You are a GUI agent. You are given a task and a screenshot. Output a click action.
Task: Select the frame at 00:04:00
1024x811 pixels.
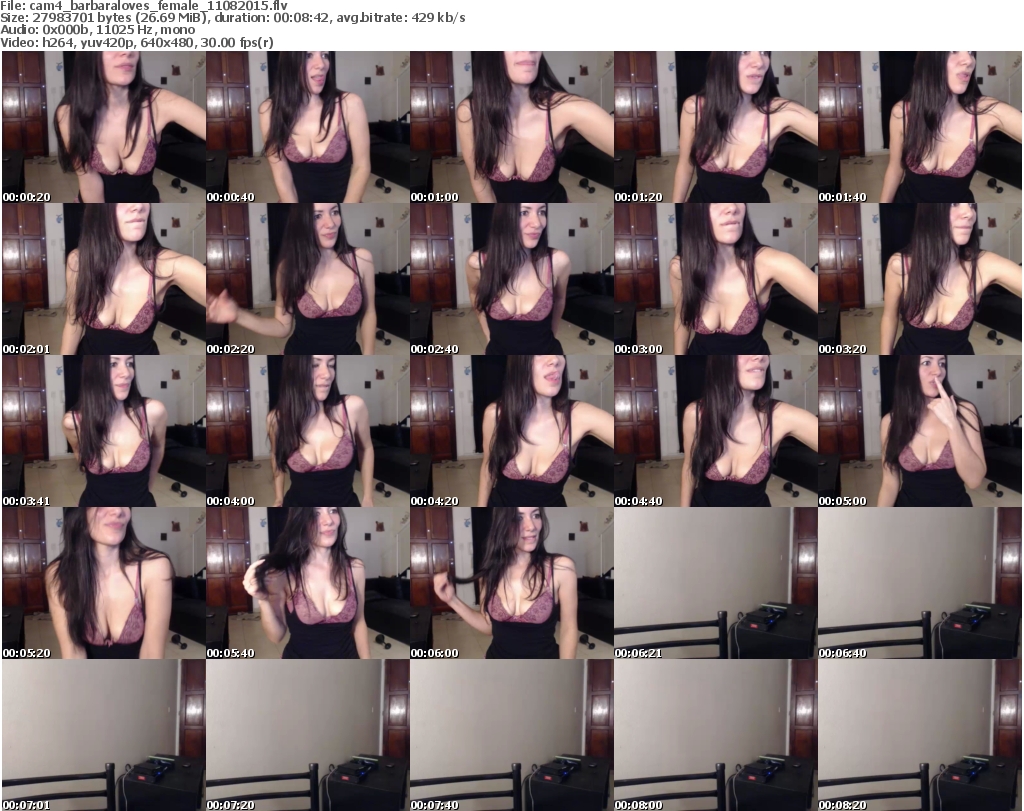coord(308,431)
